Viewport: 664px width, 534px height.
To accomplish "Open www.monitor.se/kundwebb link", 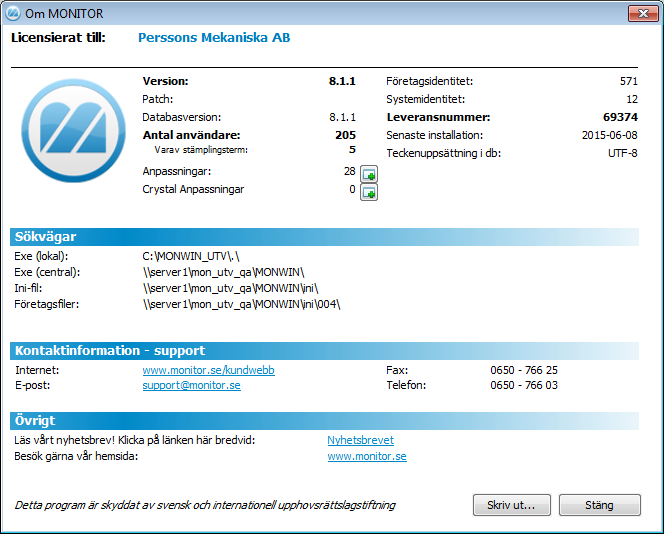I will [208, 370].
